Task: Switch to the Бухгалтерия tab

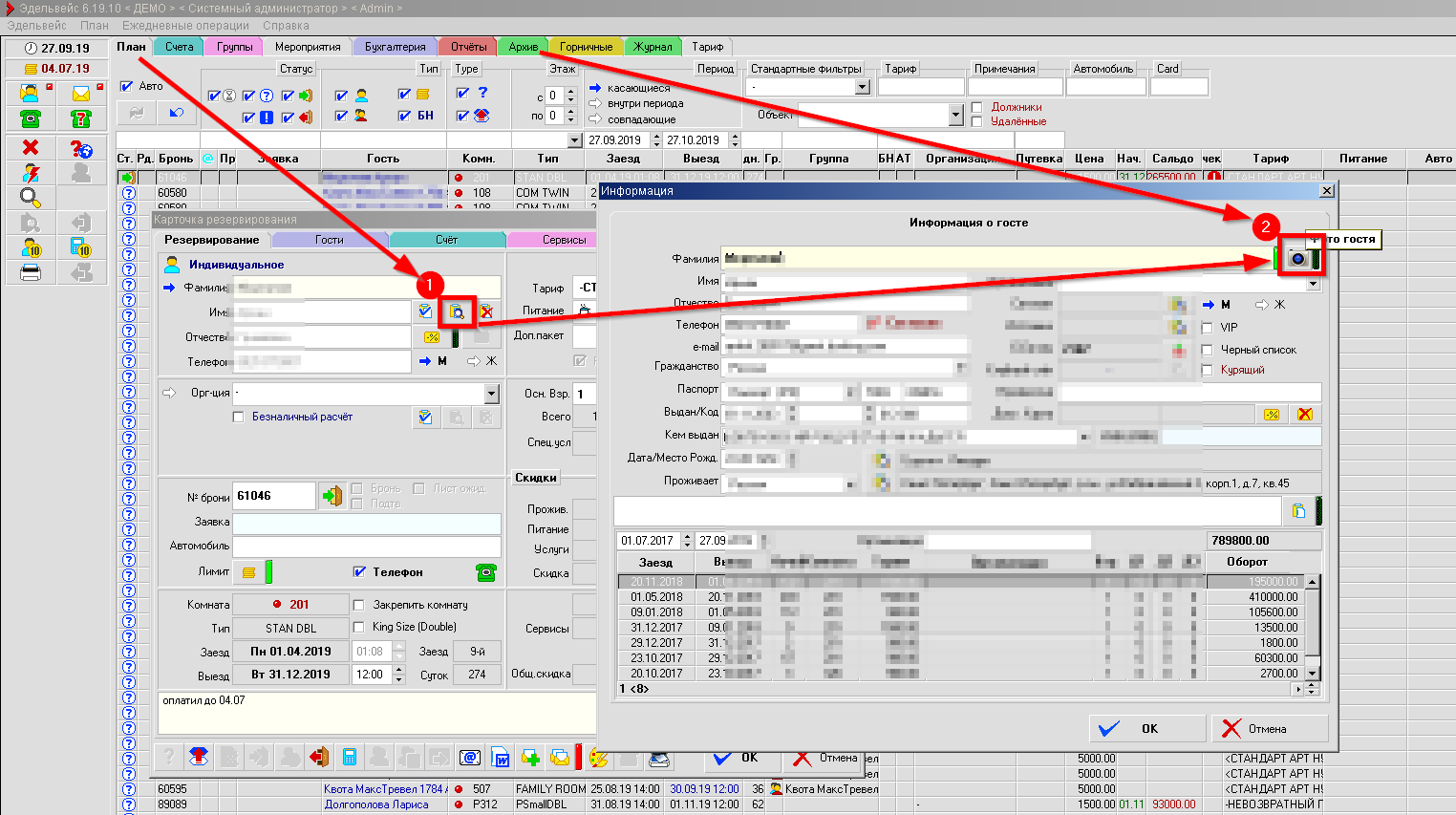Action: click(395, 47)
